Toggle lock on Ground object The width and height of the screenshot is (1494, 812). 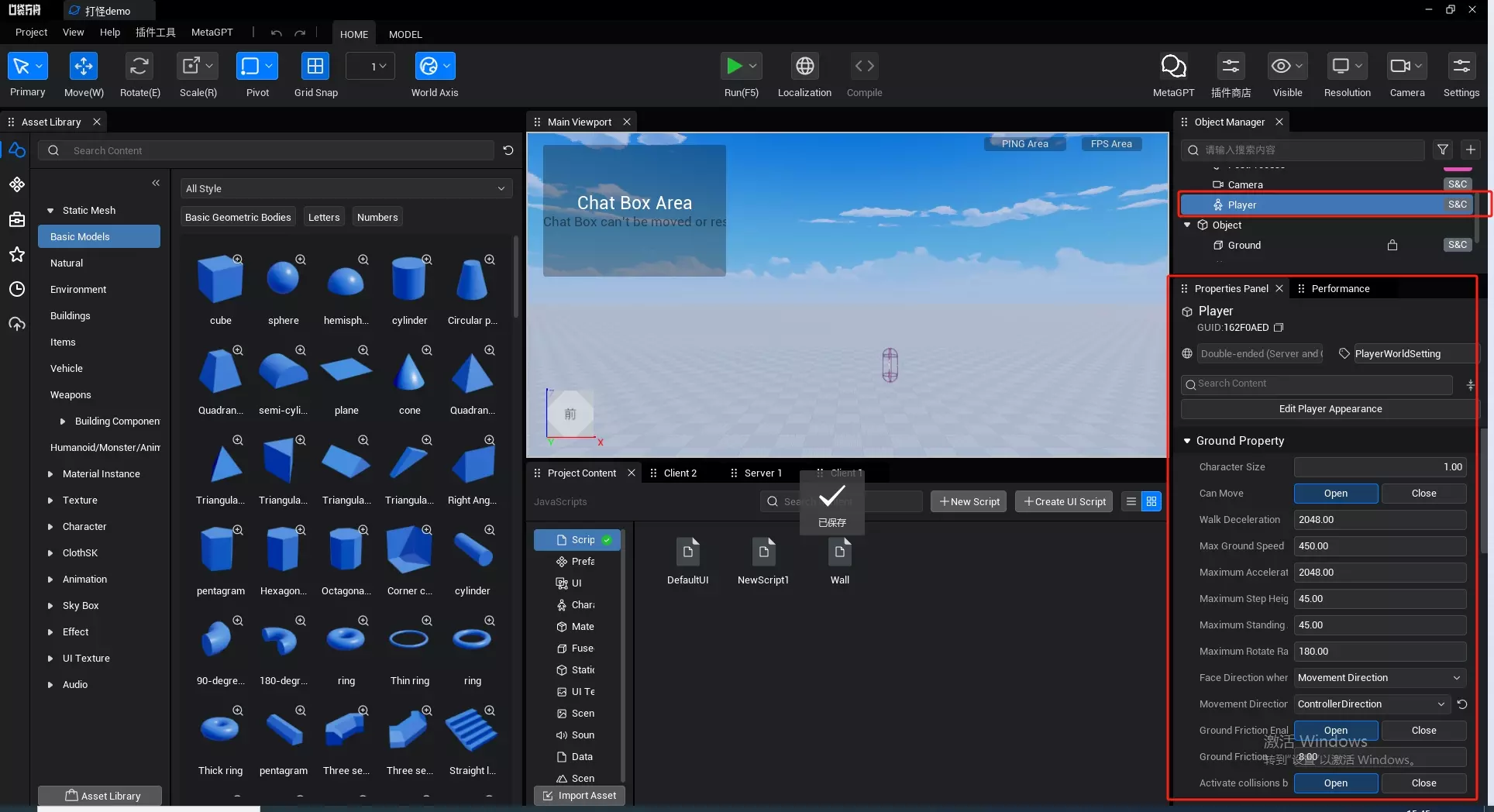(x=1392, y=245)
